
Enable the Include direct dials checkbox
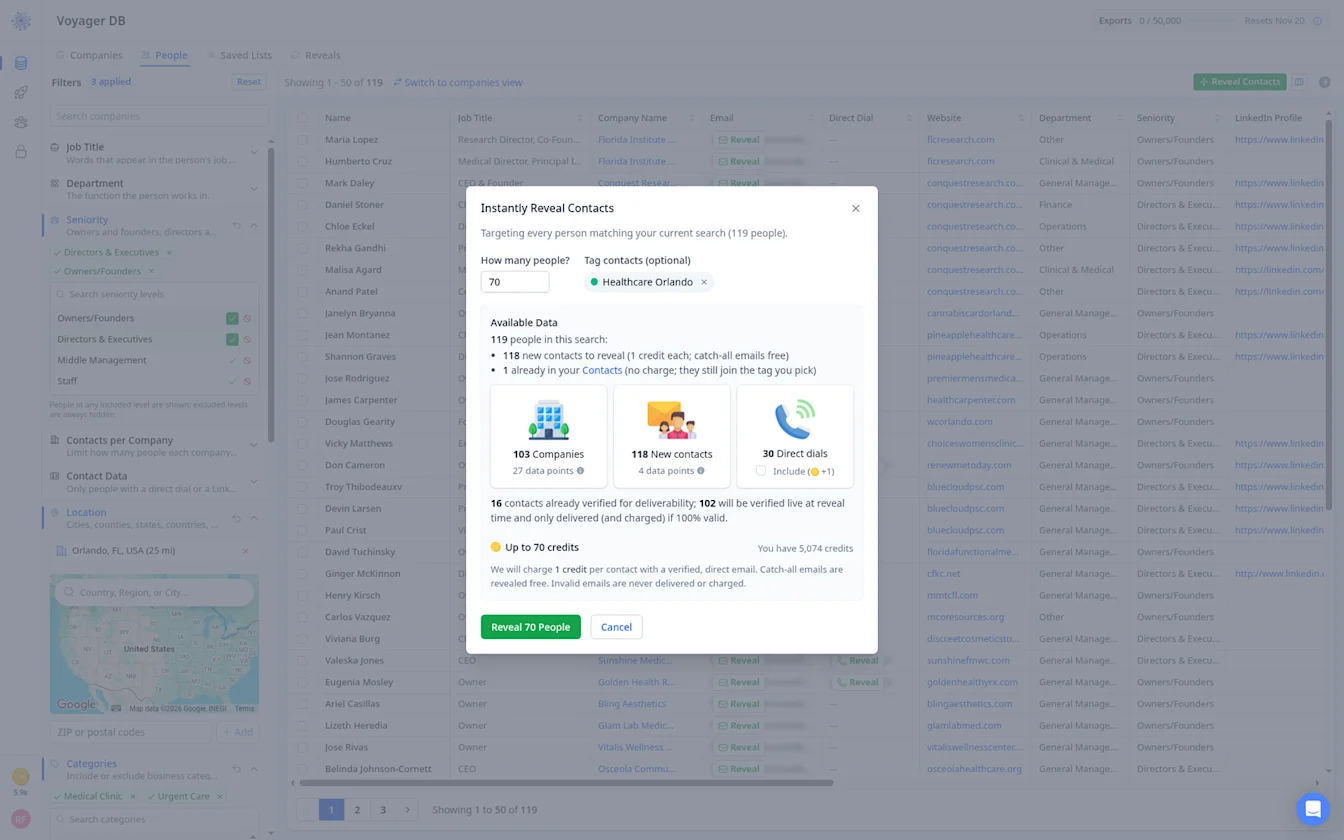[761, 471]
